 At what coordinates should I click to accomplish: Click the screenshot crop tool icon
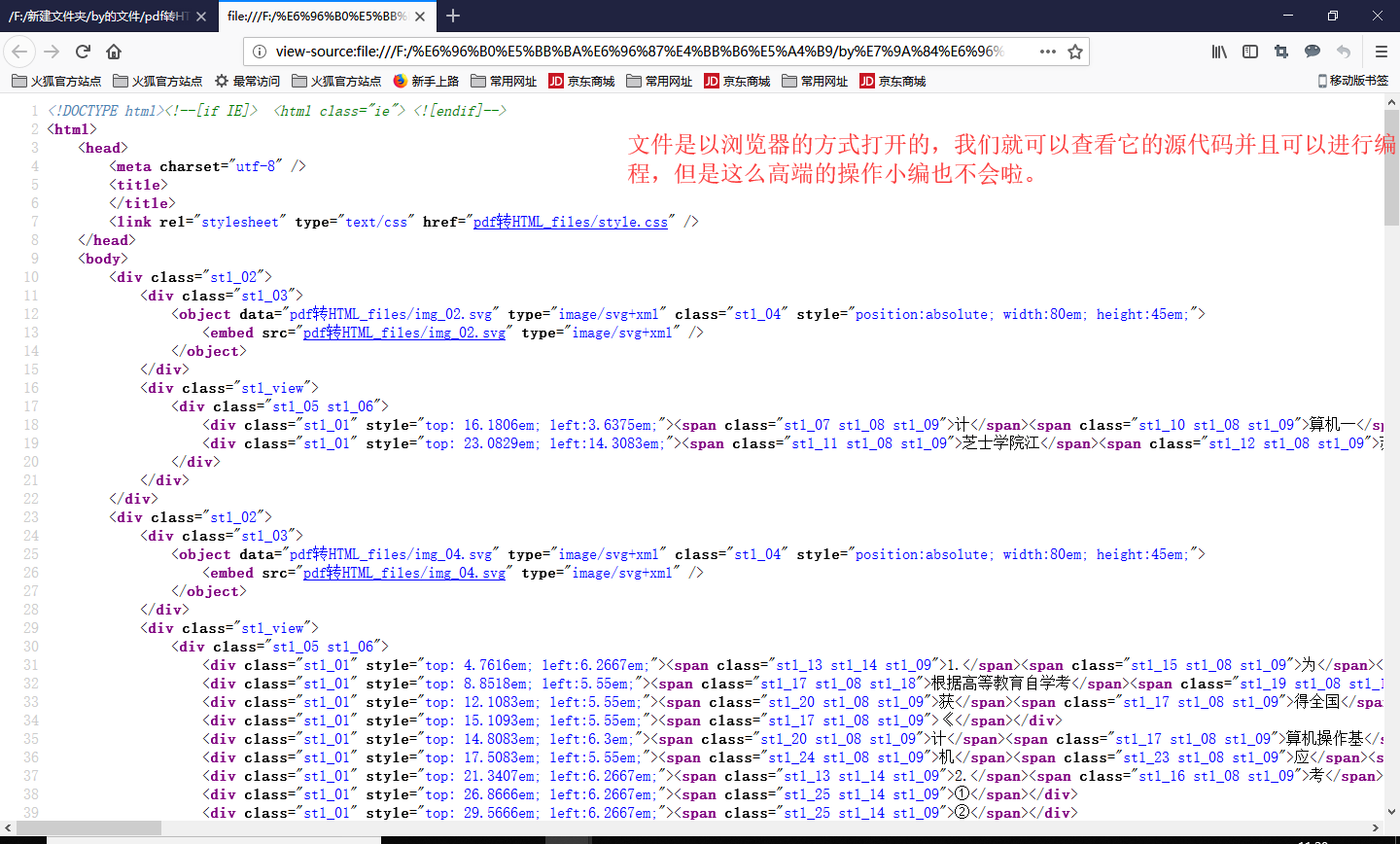[1281, 52]
